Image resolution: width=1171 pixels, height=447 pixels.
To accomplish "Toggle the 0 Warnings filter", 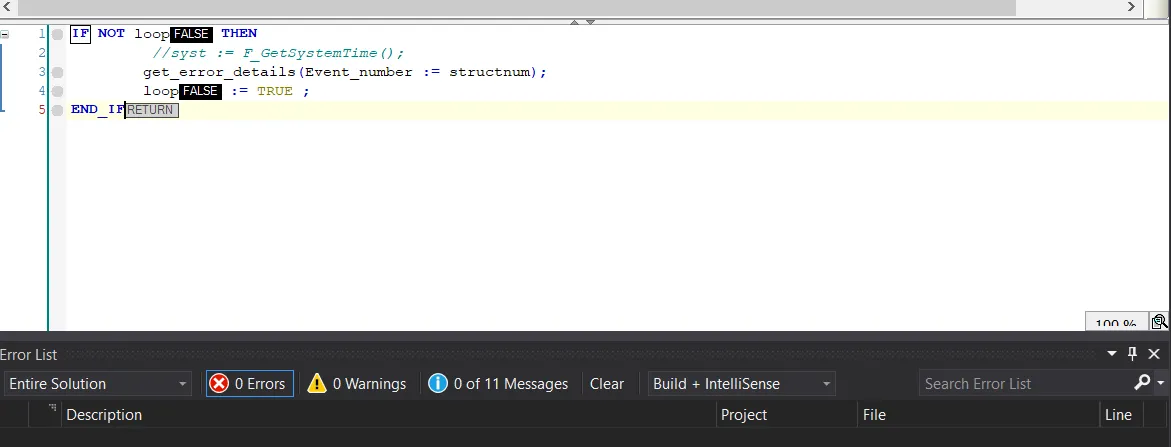I will coord(357,383).
